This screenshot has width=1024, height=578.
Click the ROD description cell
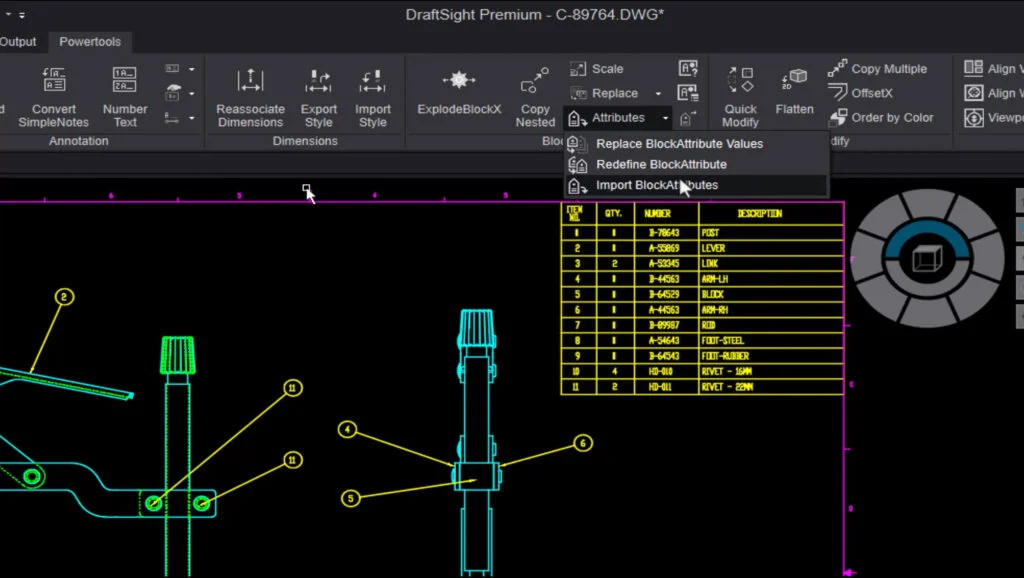(771, 325)
